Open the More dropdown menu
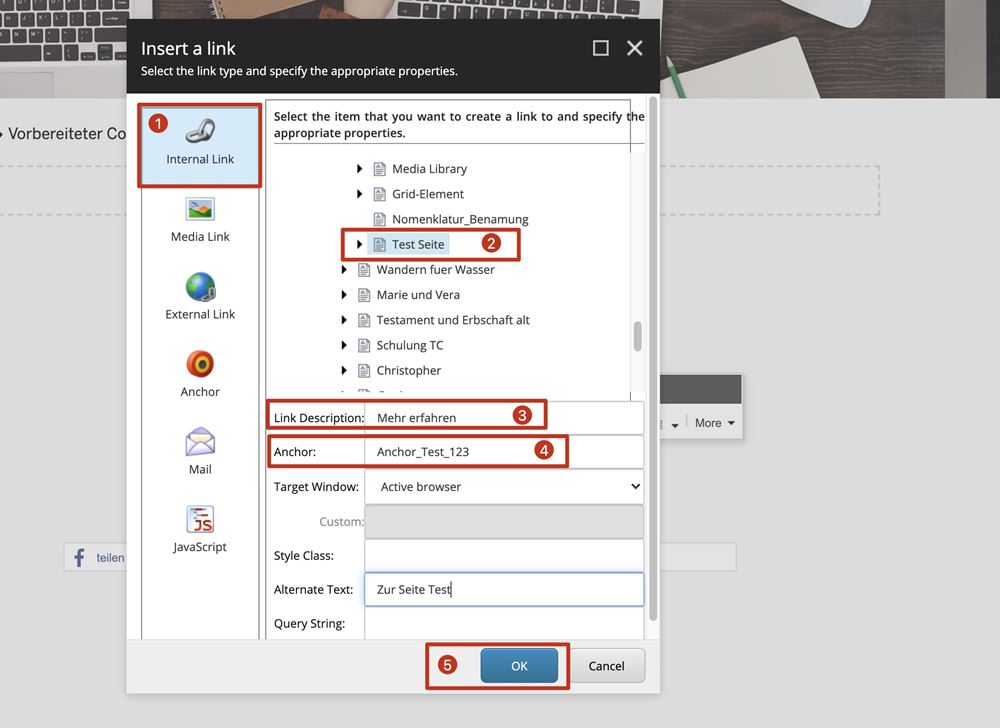This screenshot has width=1000, height=728. (714, 423)
